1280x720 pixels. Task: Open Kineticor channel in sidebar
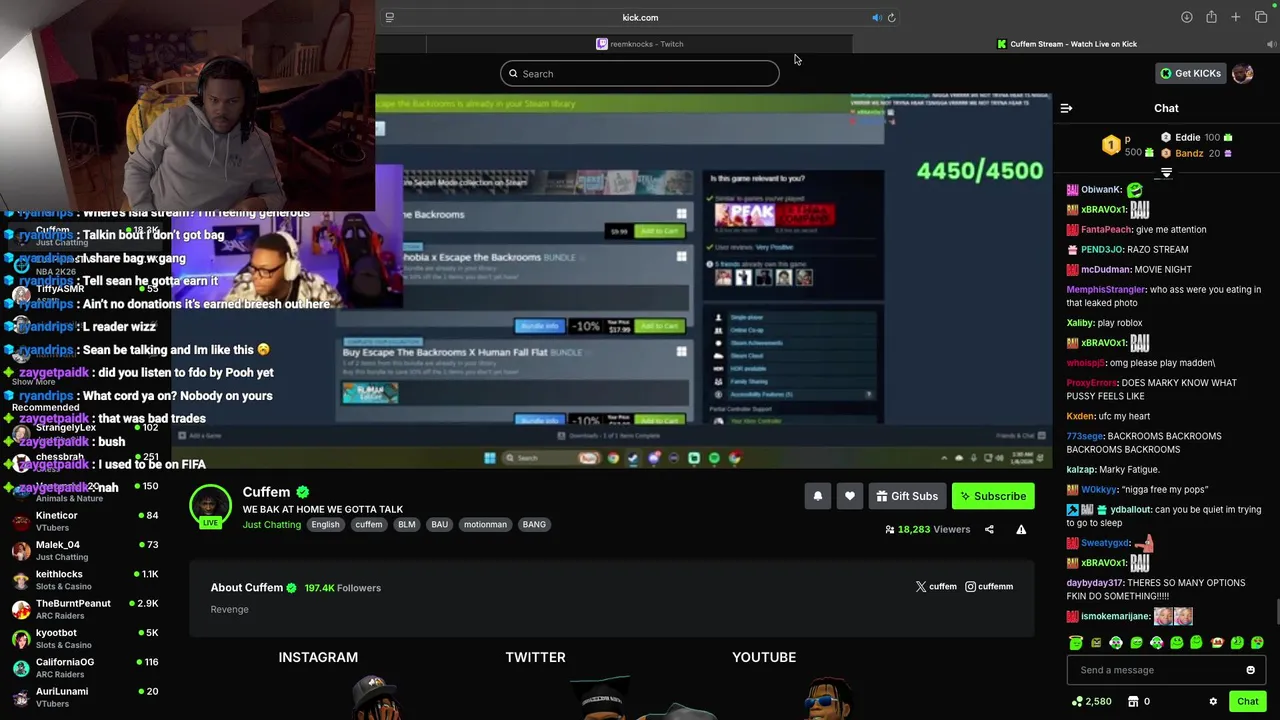tap(85, 521)
